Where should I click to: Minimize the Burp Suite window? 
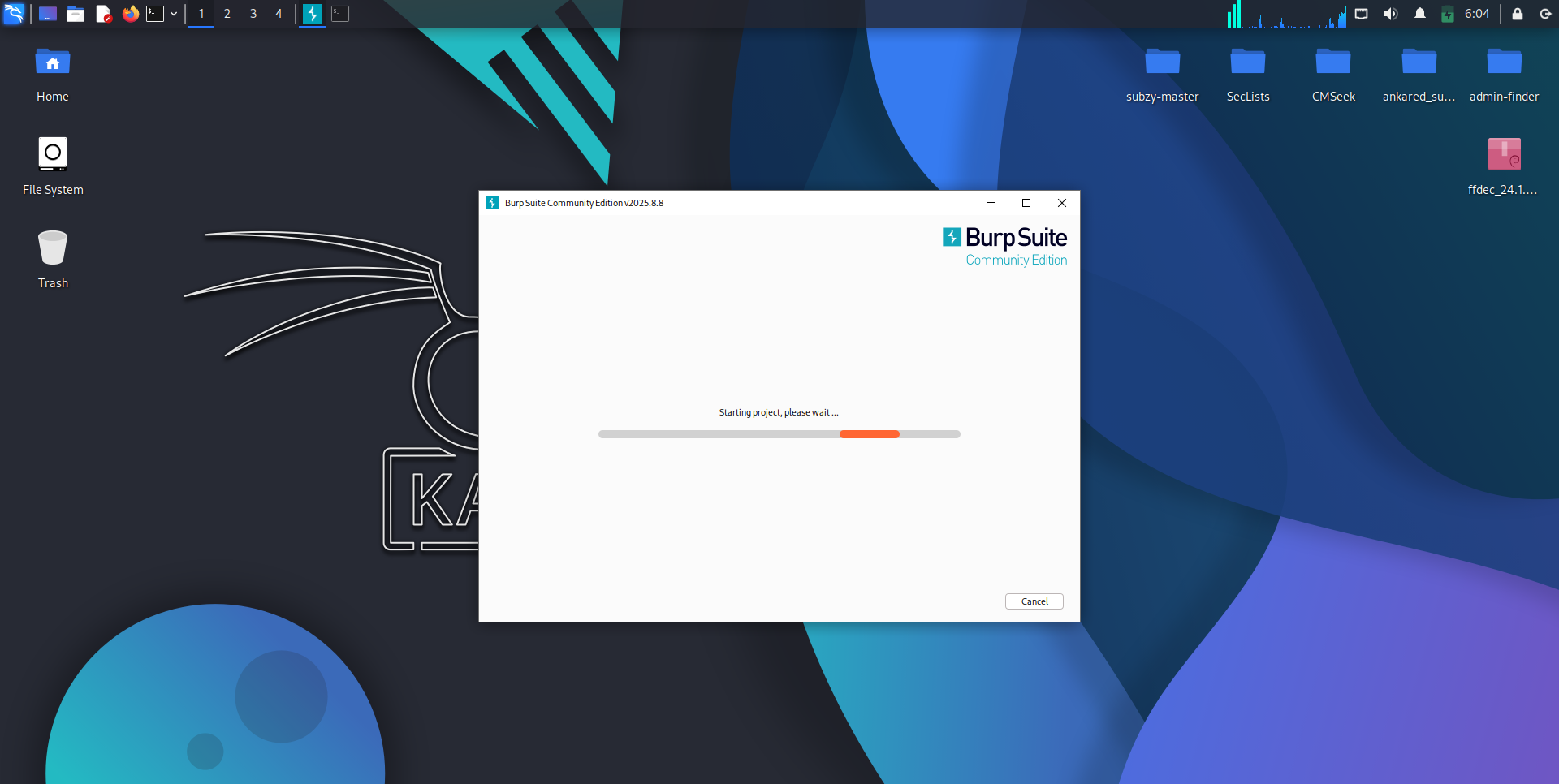[991, 203]
